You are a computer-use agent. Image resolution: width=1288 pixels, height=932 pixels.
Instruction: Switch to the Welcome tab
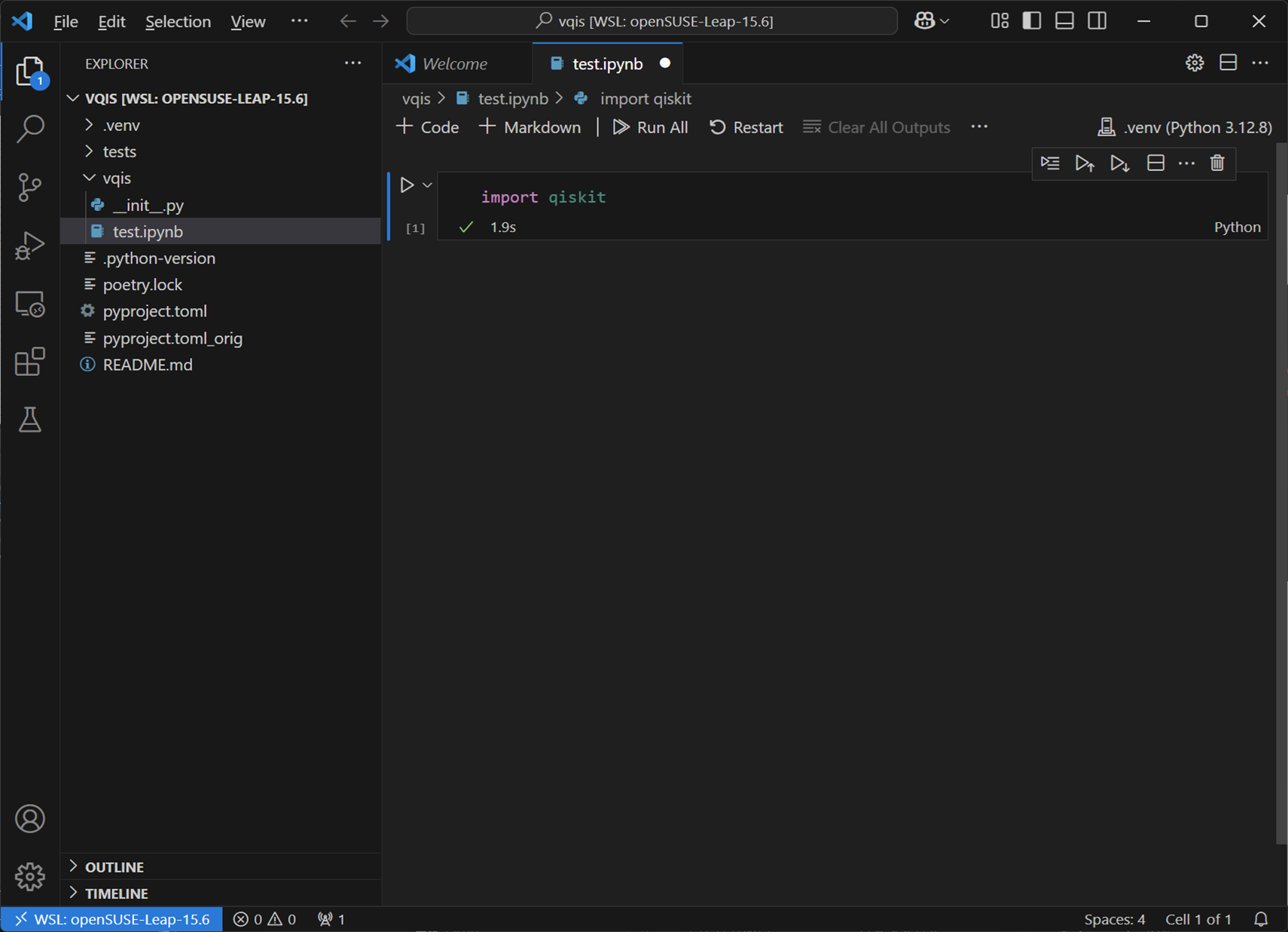pyautogui.click(x=456, y=63)
